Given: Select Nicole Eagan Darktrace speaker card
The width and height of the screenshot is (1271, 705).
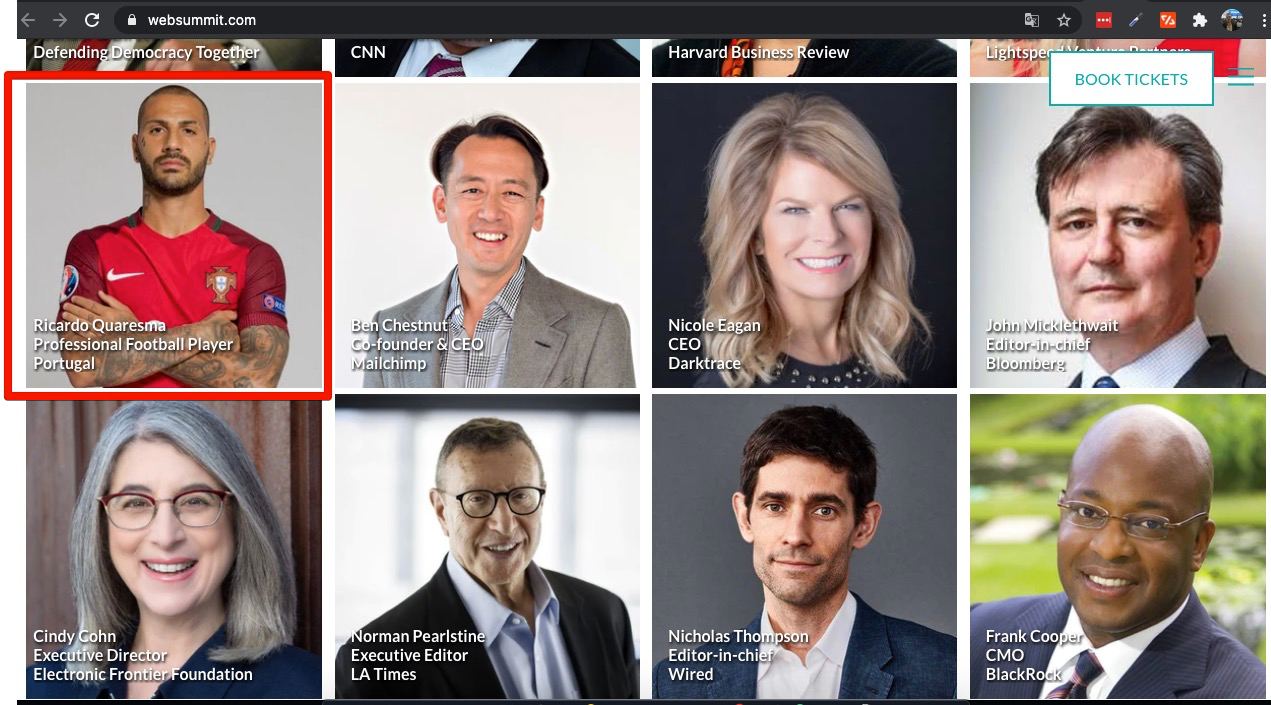Looking at the screenshot, I should 804,235.
